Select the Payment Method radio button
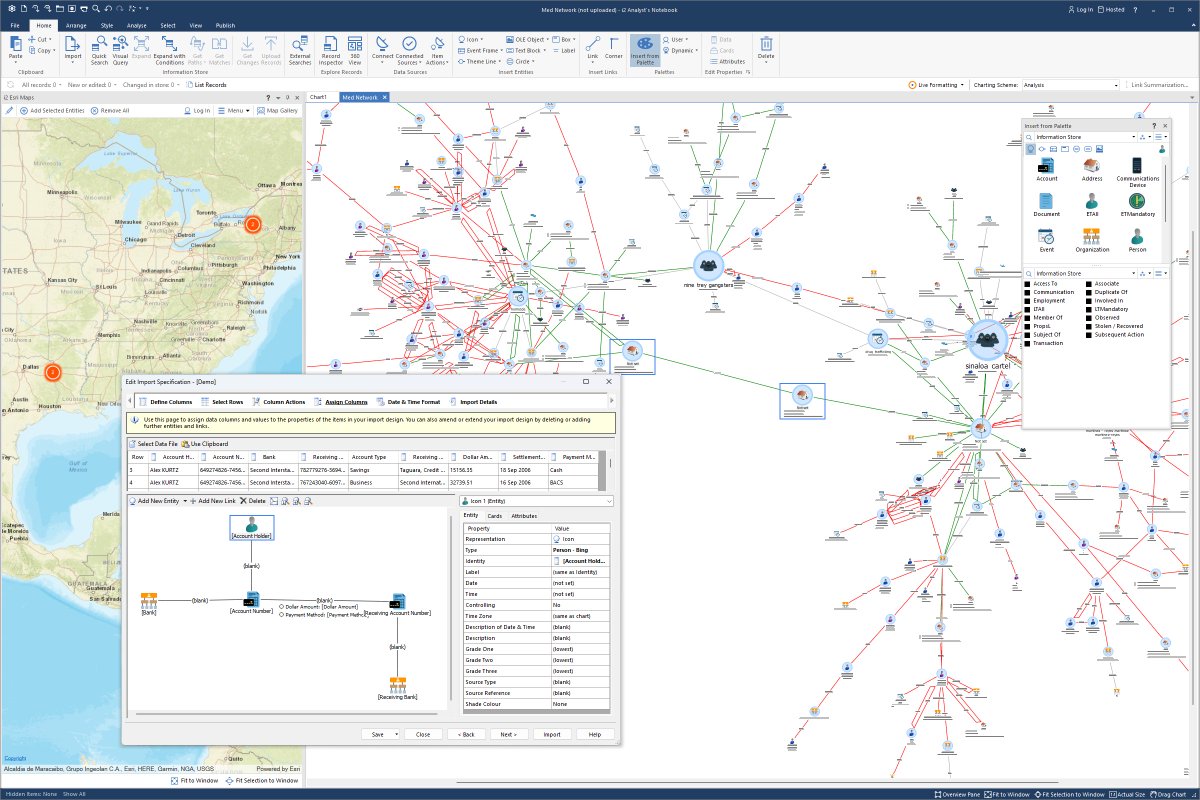This screenshot has height=800, width=1200. (x=282, y=615)
